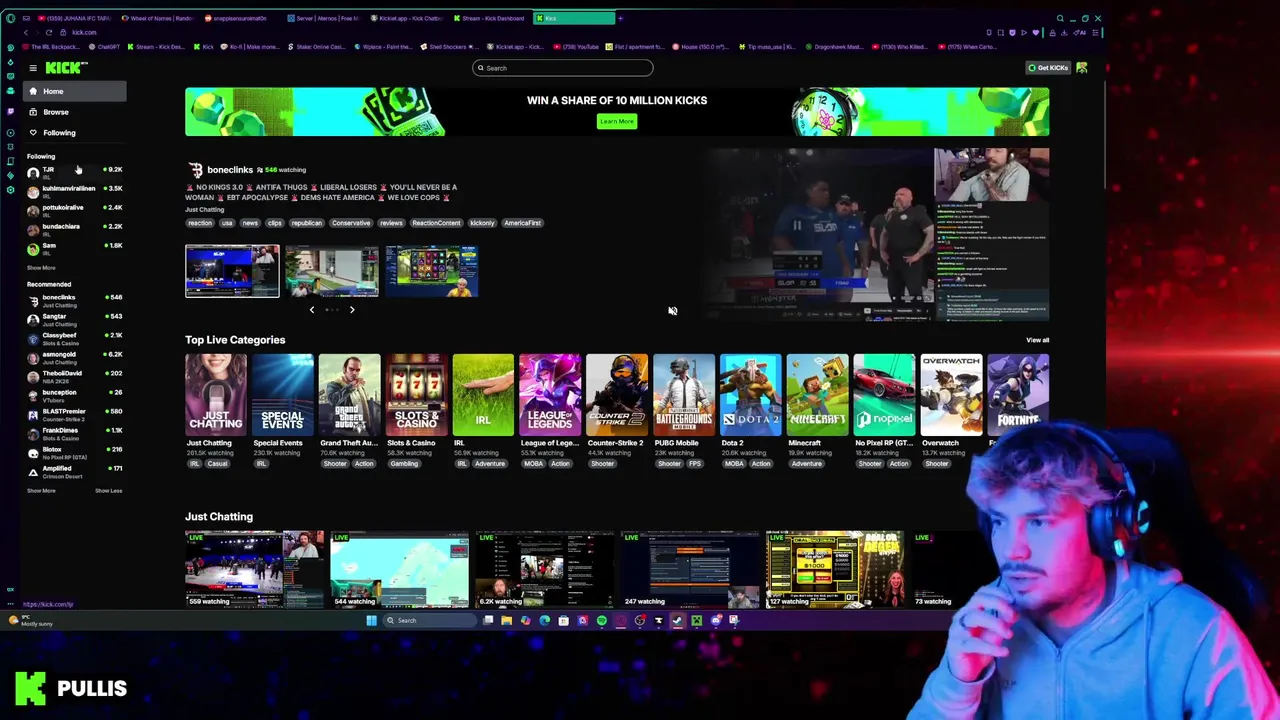Select first featured stream thumbnail
Viewport: 1280px width, 720px height.
(232, 271)
